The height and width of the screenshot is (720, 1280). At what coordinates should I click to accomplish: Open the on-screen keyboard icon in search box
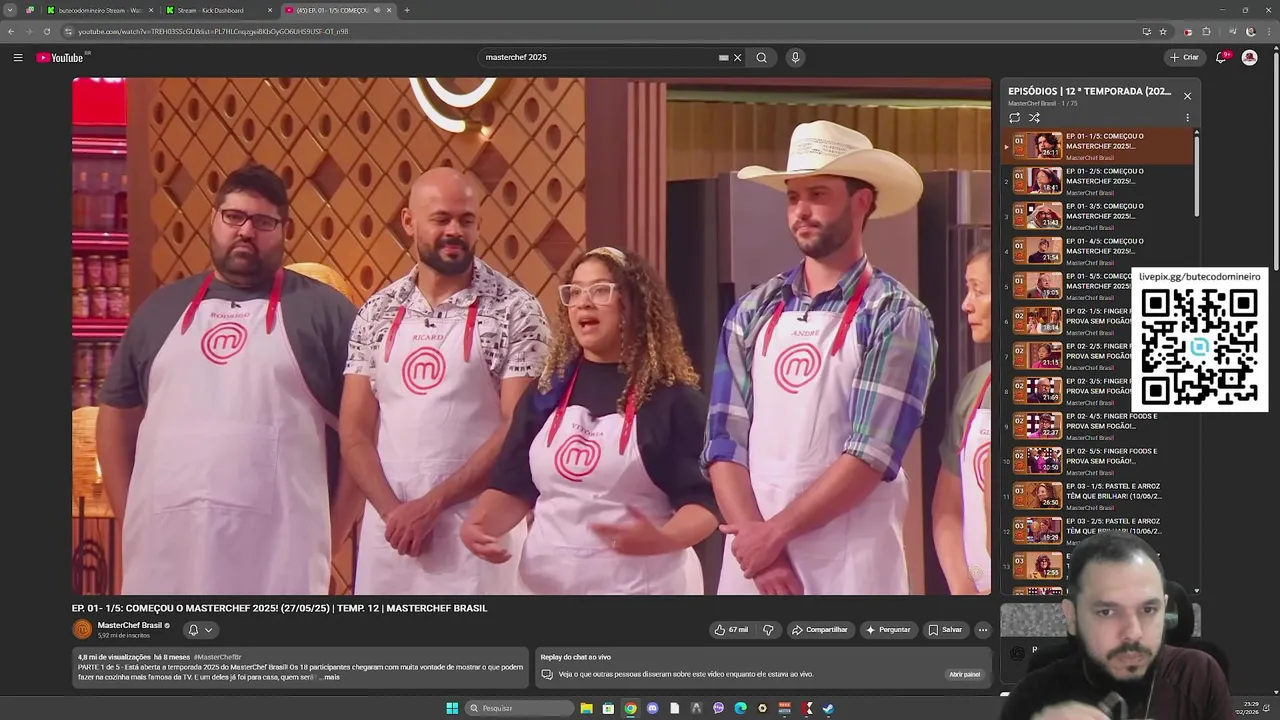click(x=723, y=58)
